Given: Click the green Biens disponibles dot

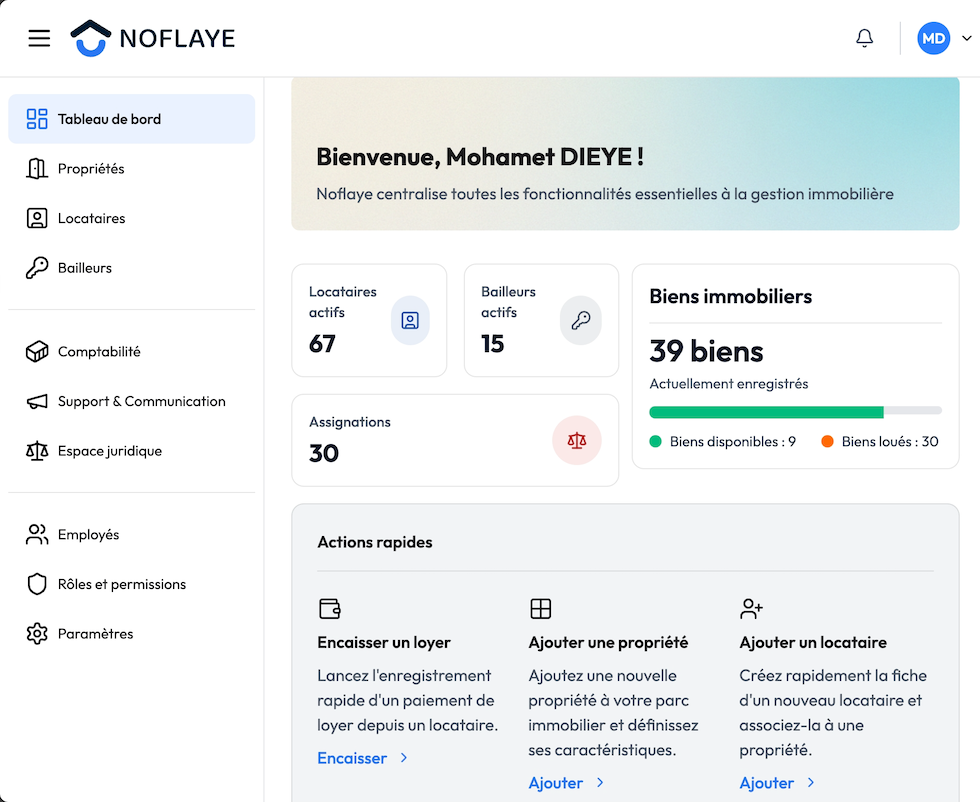Looking at the screenshot, I should point(656,441).
